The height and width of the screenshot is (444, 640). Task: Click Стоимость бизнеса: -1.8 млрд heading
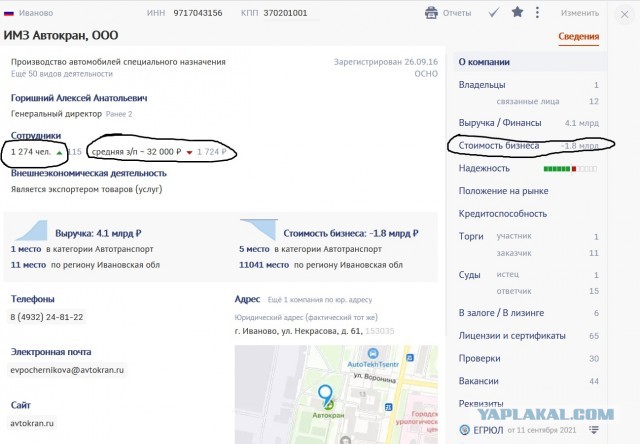tap(351, 233)
